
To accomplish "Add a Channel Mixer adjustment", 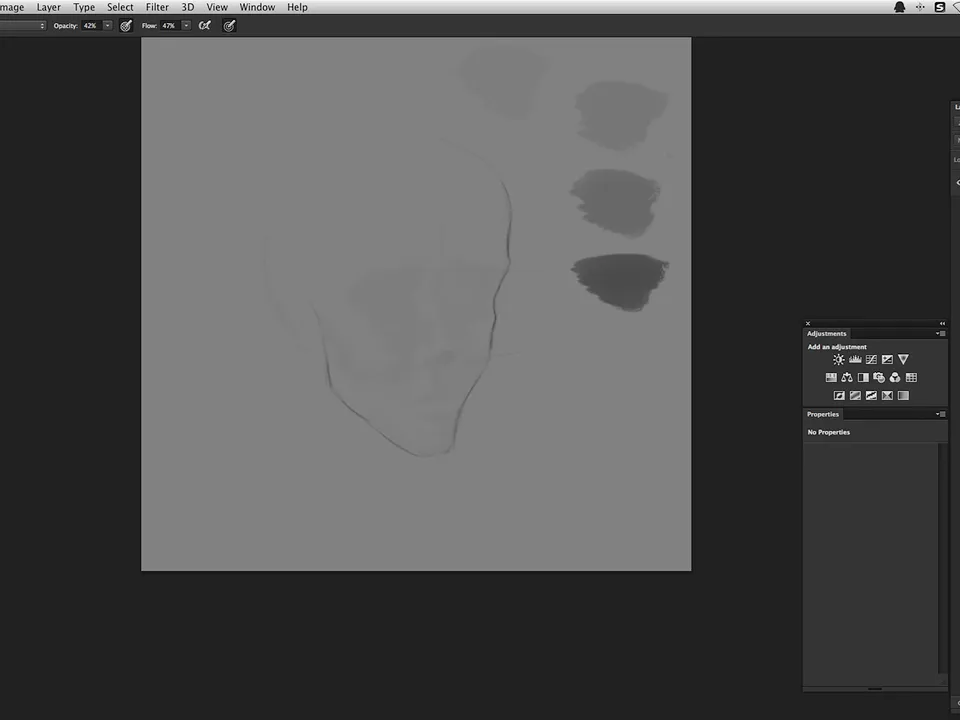I will (895, 378).
